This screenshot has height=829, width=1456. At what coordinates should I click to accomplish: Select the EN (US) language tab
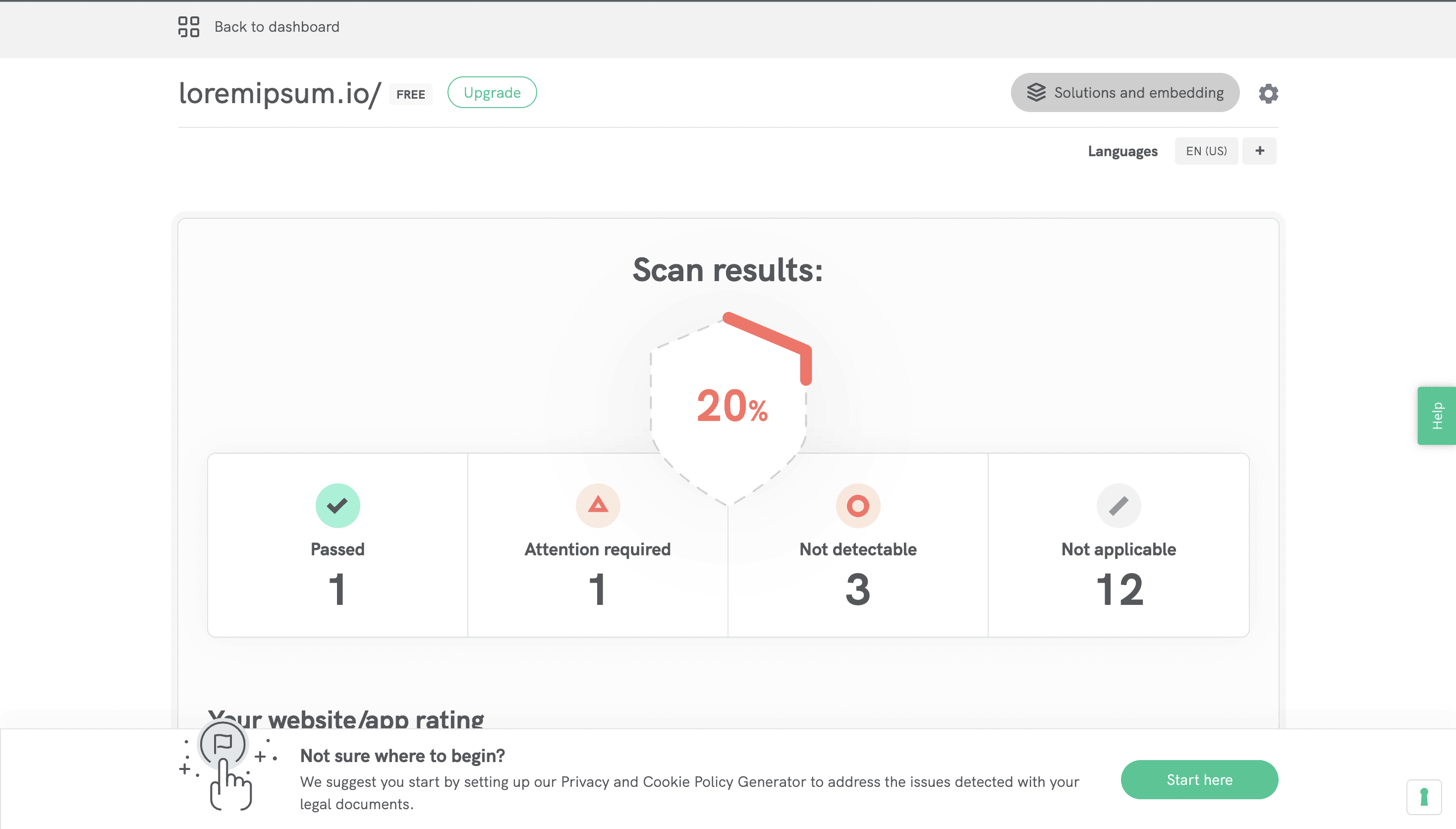(1206, 151)
